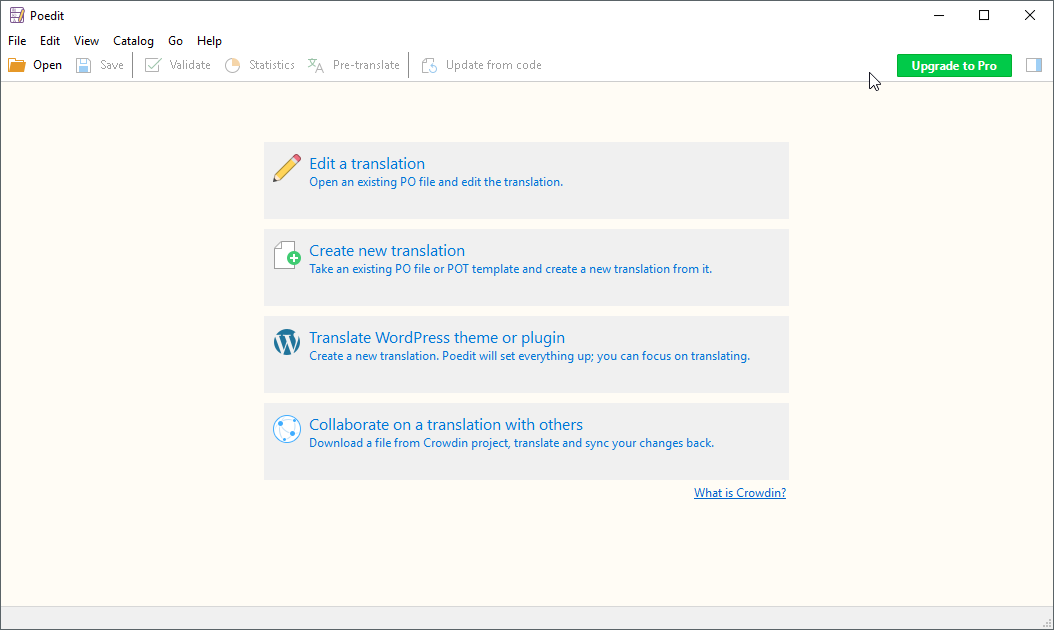Click the Upgrade to Pro button
The image size is (1054, 630).
click(954, 65)
